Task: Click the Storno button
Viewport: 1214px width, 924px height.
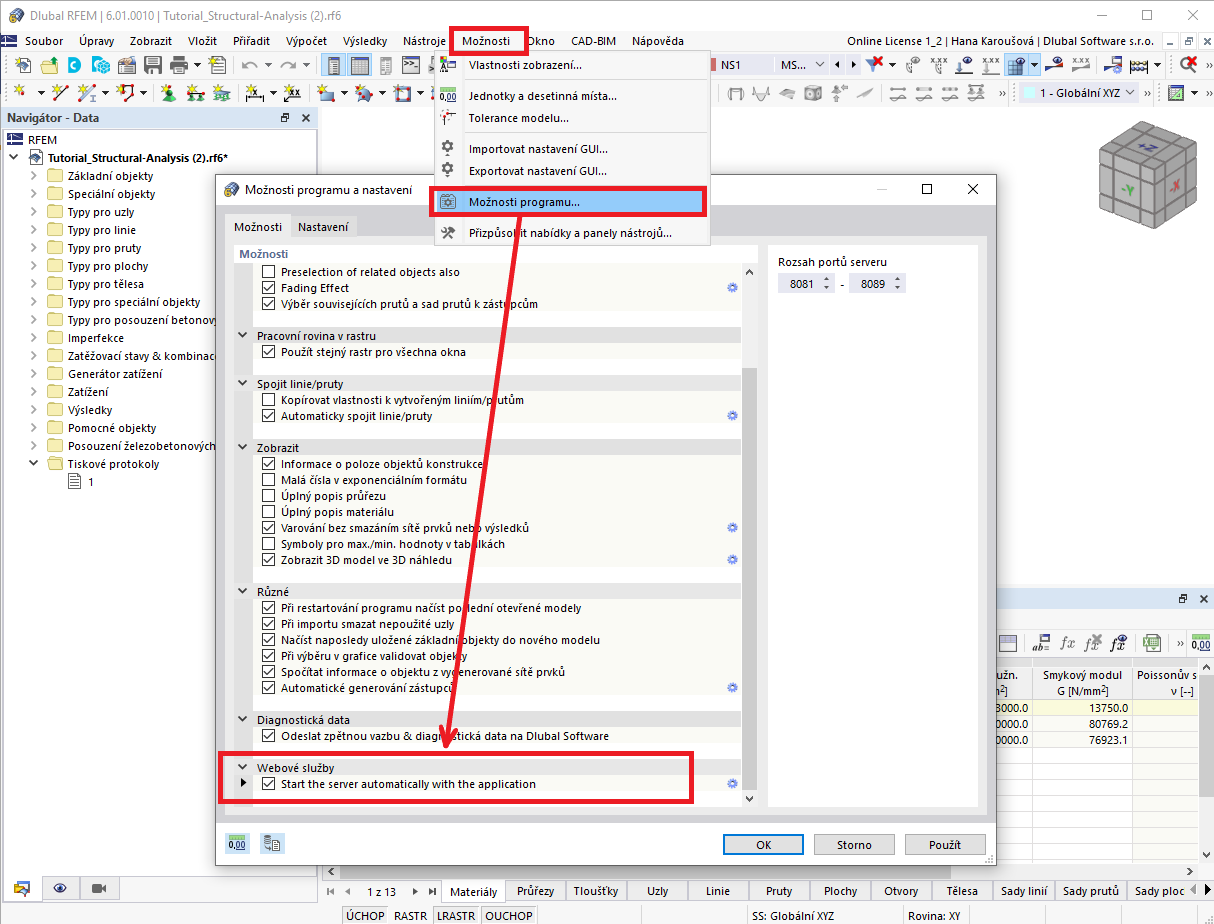Action: [x=853, y=844]
